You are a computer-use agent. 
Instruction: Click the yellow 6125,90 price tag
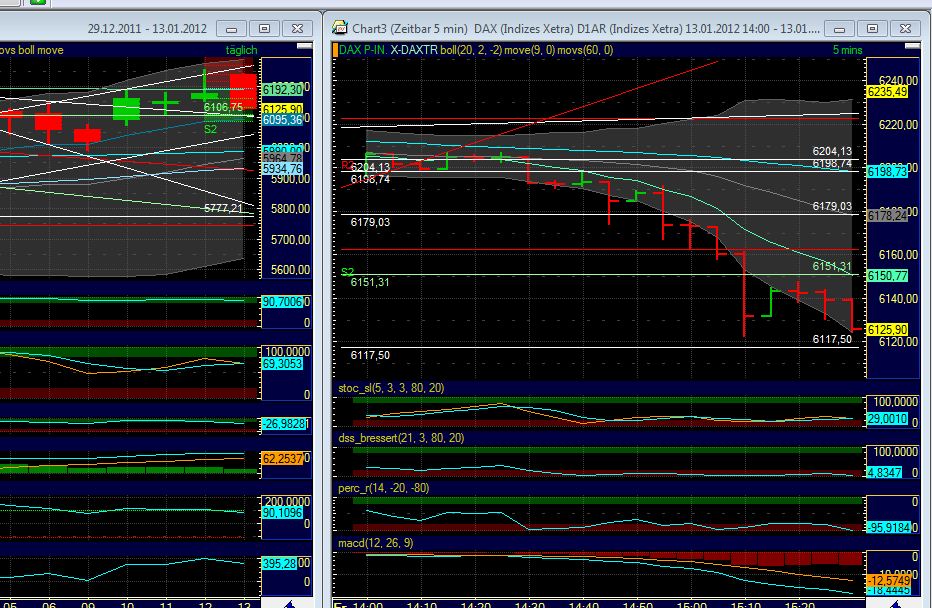886,327
